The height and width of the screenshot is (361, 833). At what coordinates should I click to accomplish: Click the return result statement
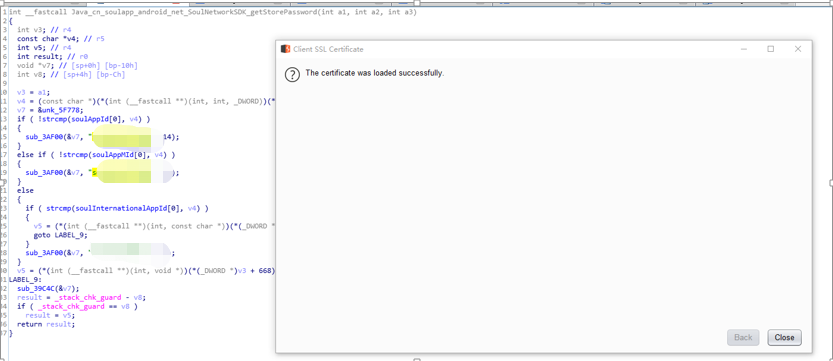coord(46,324)
